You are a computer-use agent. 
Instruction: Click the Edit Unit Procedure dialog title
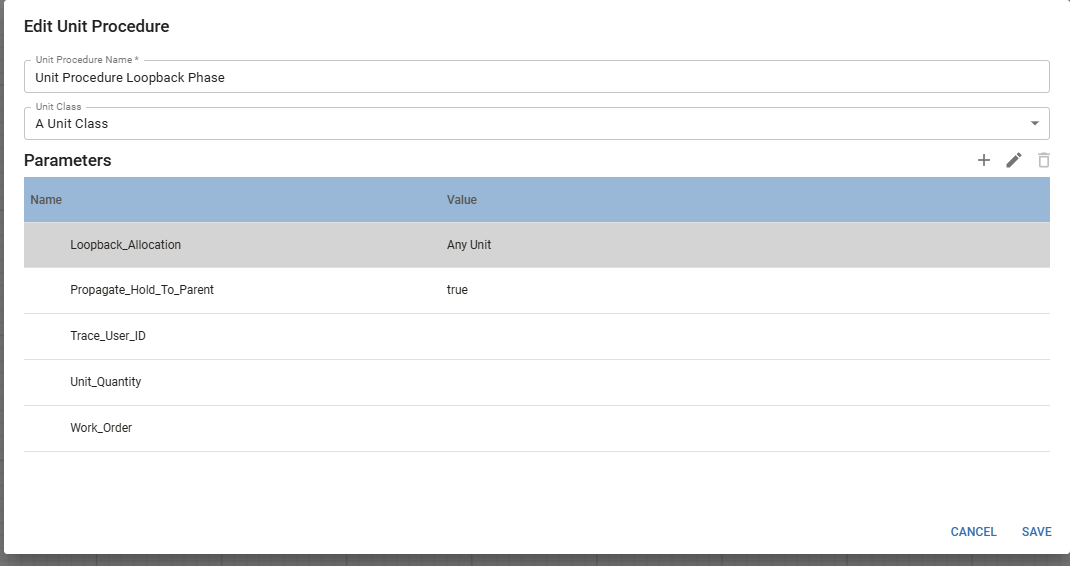click(x=97, y=26)
